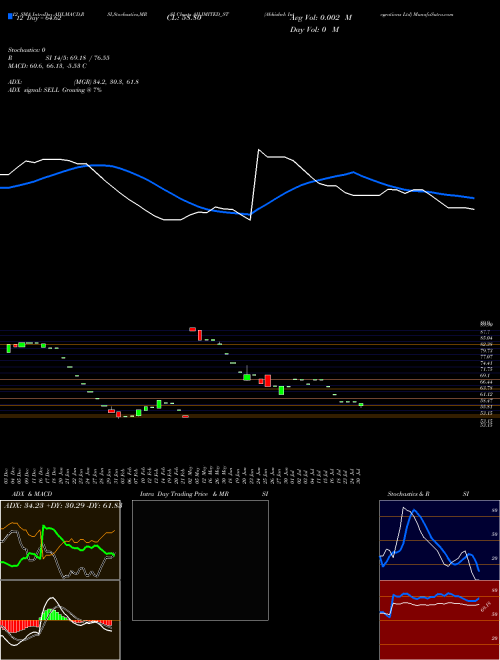This screenshot has height=660, width=500.
Task: Open the MACD histogram chart panel
Action: pos(60,620)
